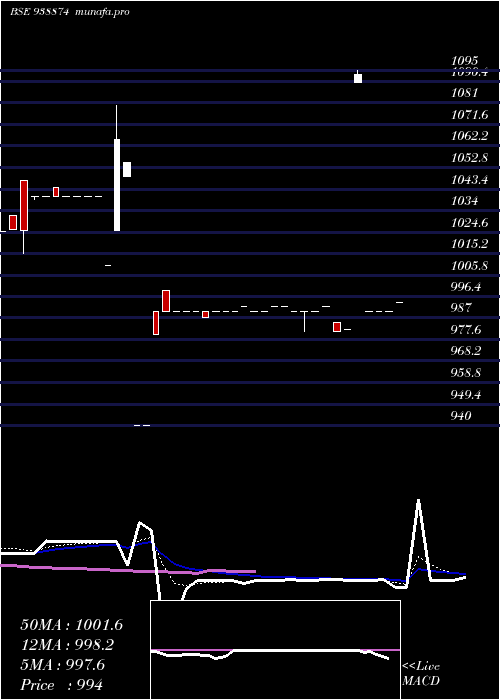Click the 1024.6 price axis label

[x=470, y=222]
